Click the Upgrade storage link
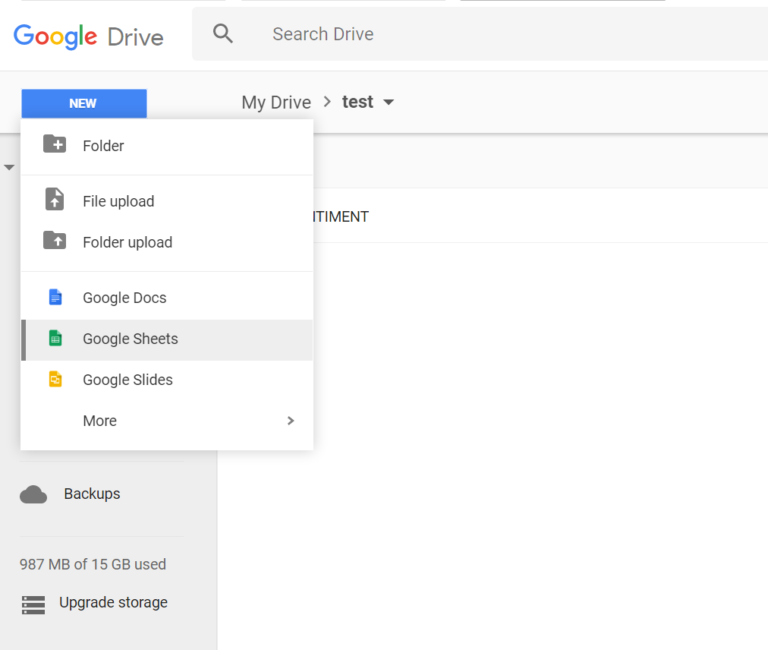 click(x=113, y=603)
